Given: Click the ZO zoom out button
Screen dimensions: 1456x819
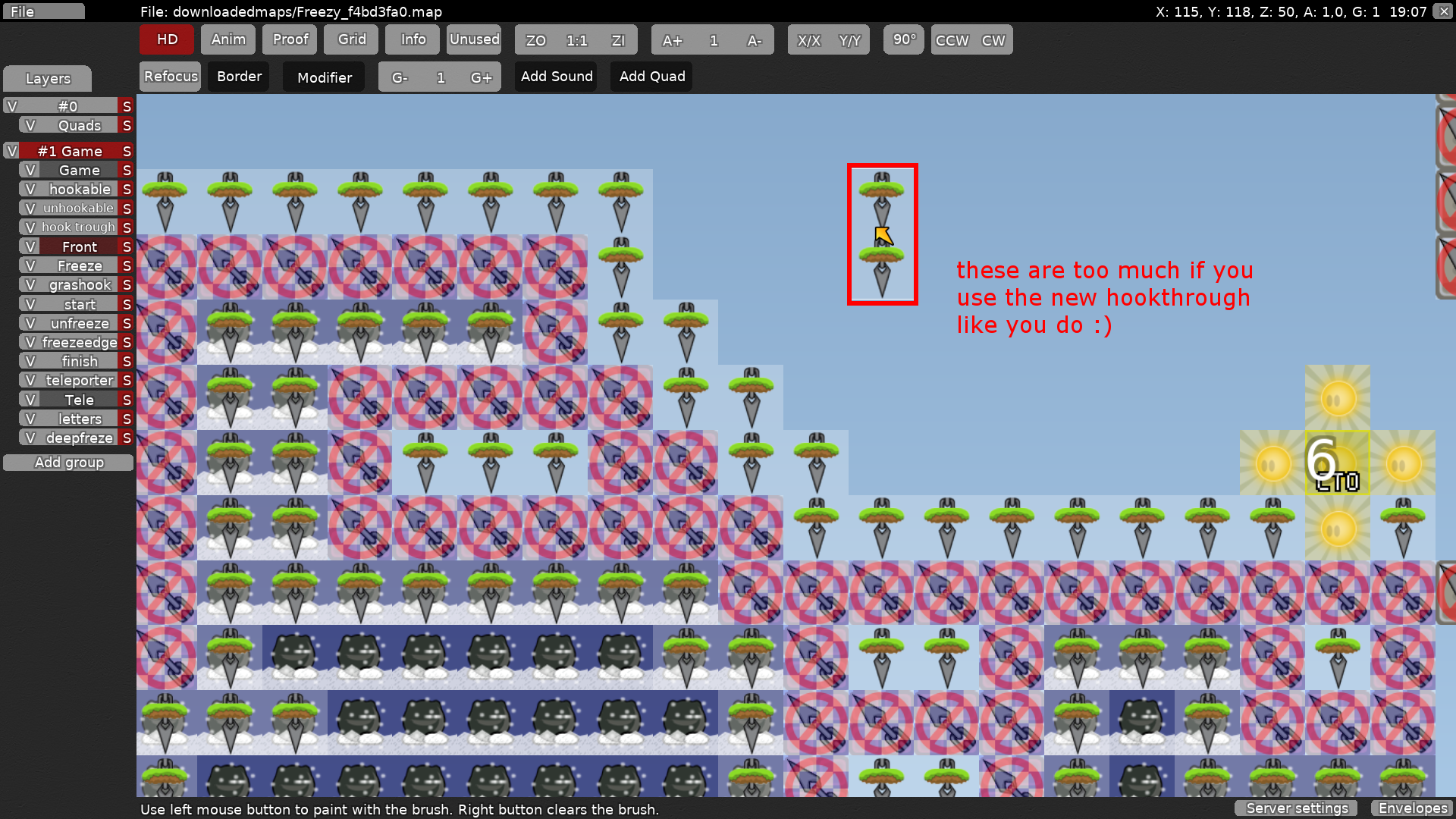Looking at the screenshot, I should point(535,40).
